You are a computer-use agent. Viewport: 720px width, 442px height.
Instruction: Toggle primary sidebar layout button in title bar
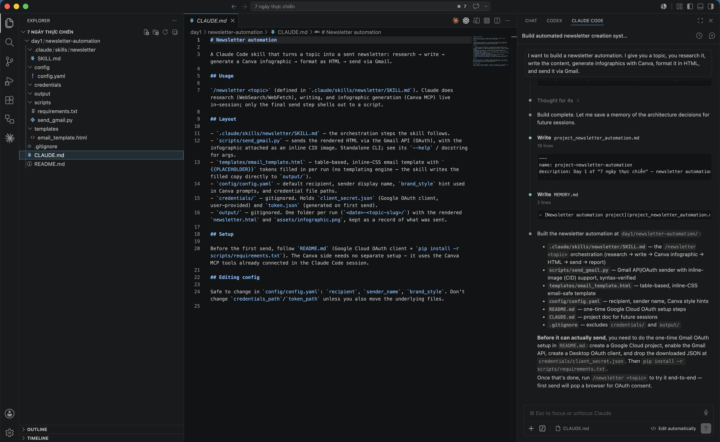690,6
